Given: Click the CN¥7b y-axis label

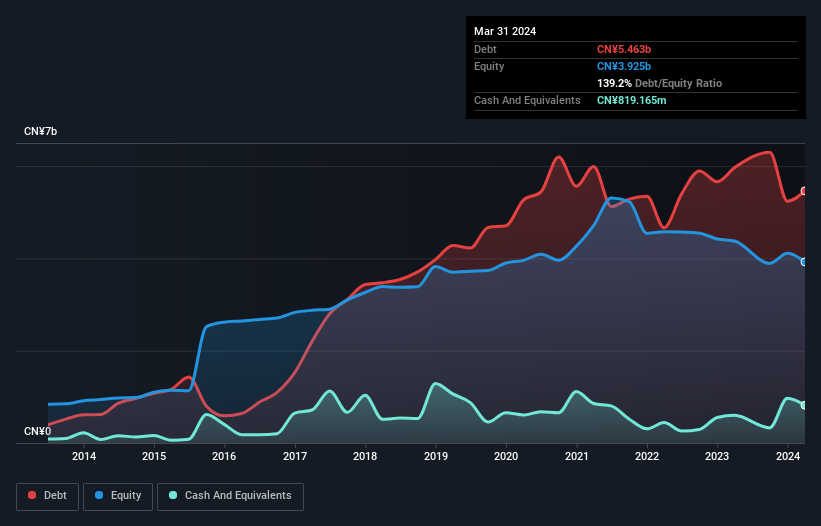Looking at the screenshot, I should [x=40, y=131].
